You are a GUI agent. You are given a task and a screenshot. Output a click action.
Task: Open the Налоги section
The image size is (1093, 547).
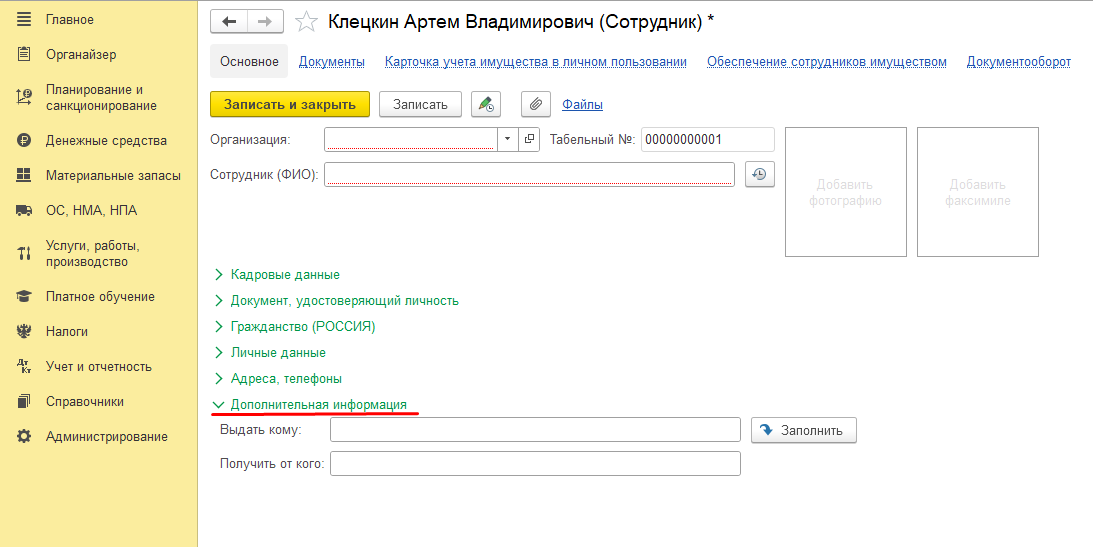point(67,332)
